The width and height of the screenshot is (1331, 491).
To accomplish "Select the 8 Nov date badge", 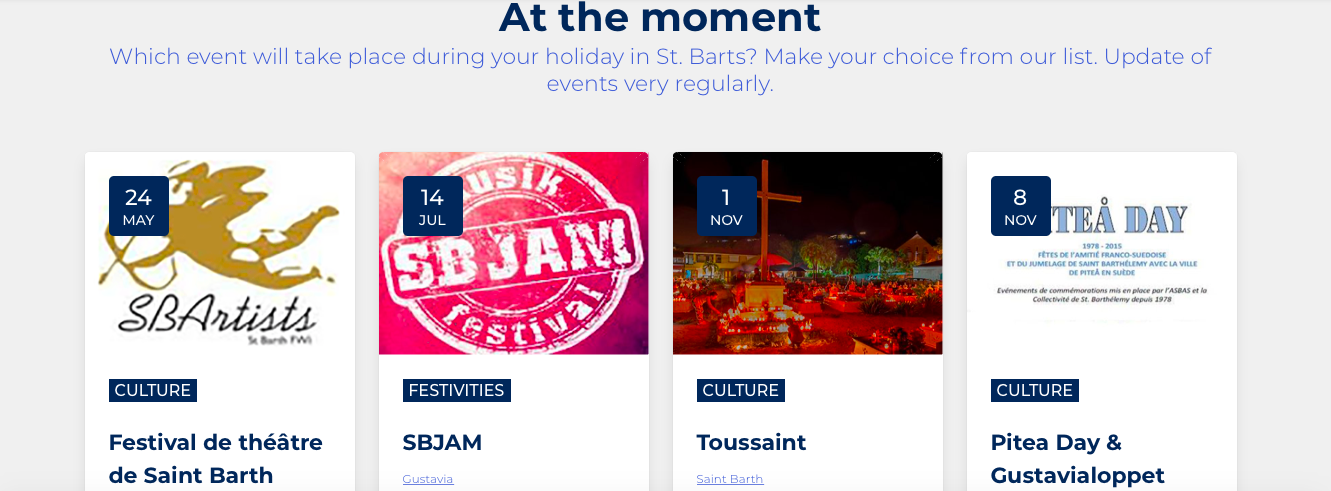I will coord(1020,206).
